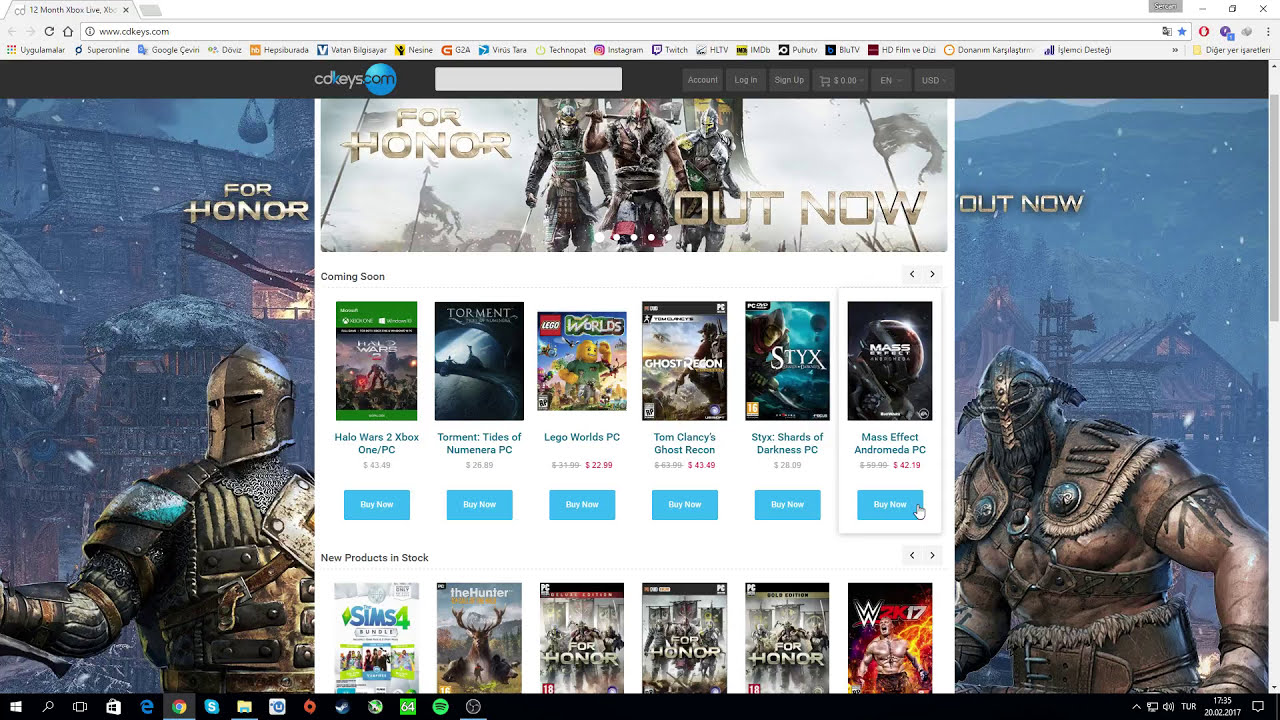Viewport: 1280px width, 720px height.
Task: Open the Mass Effect Andromeda cover image
Action: (890, 361)
